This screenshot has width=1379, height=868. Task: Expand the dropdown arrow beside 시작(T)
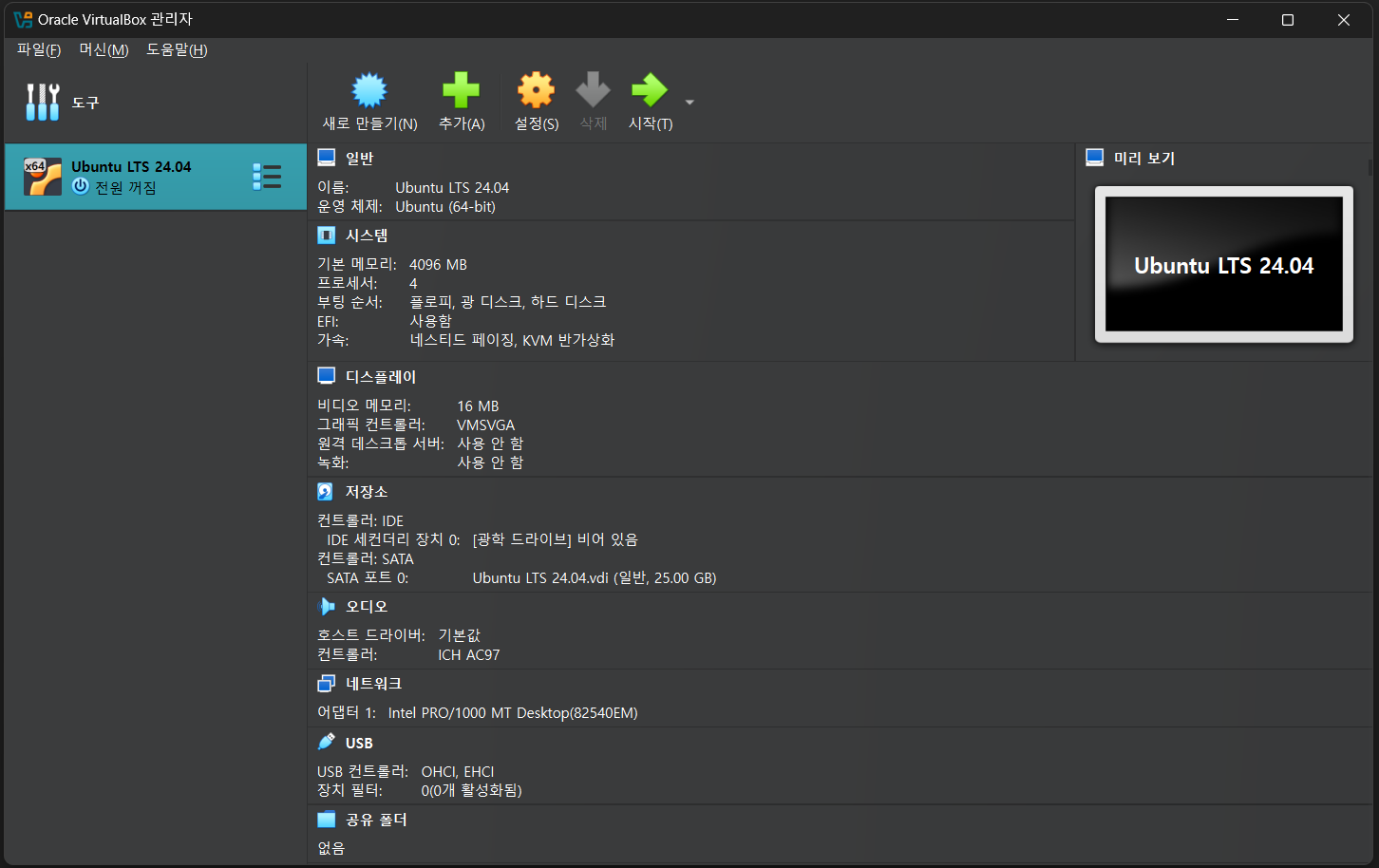pos(689,102)
